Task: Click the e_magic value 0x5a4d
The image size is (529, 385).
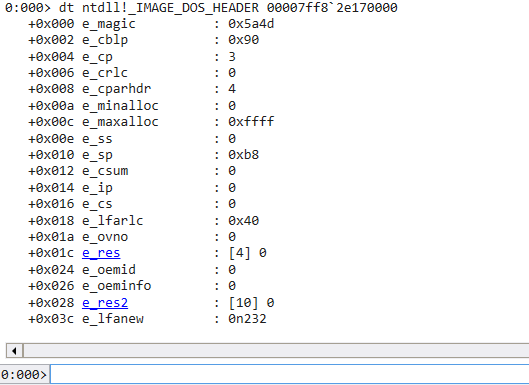Action: 251,24
